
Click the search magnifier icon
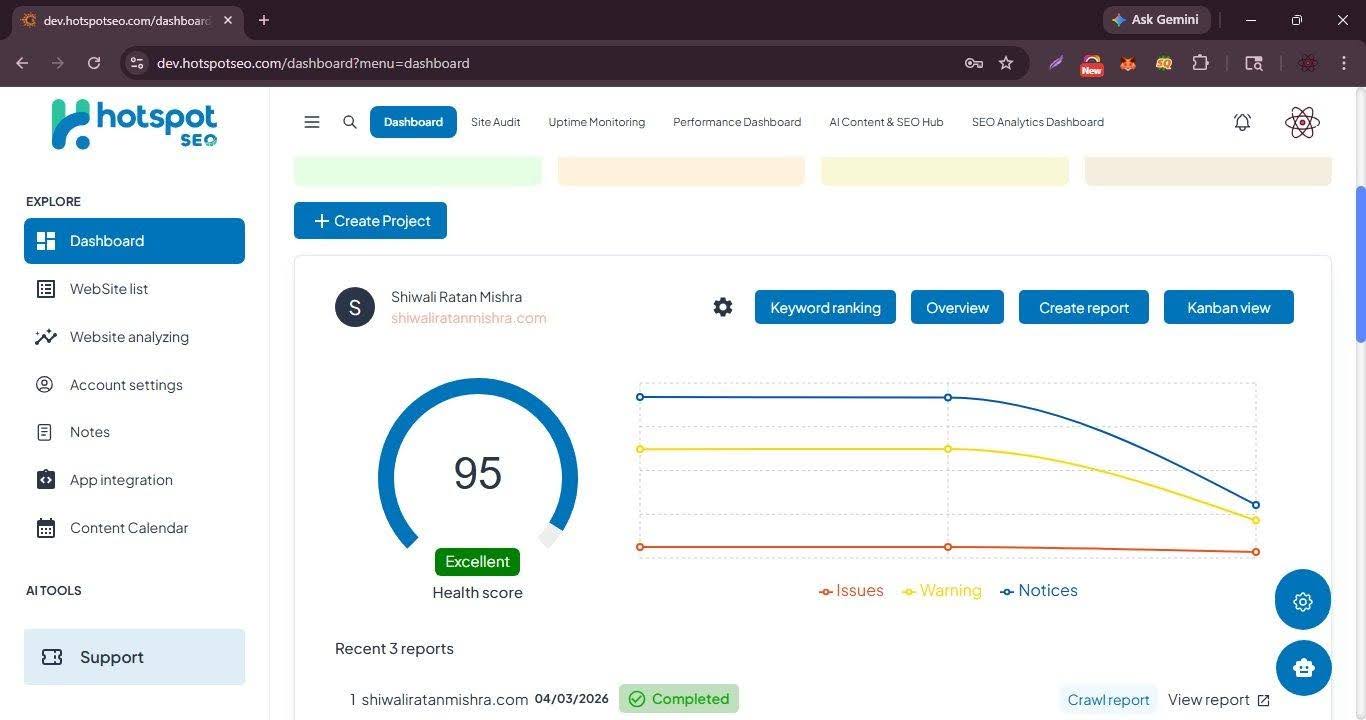[x=350, y=122]
